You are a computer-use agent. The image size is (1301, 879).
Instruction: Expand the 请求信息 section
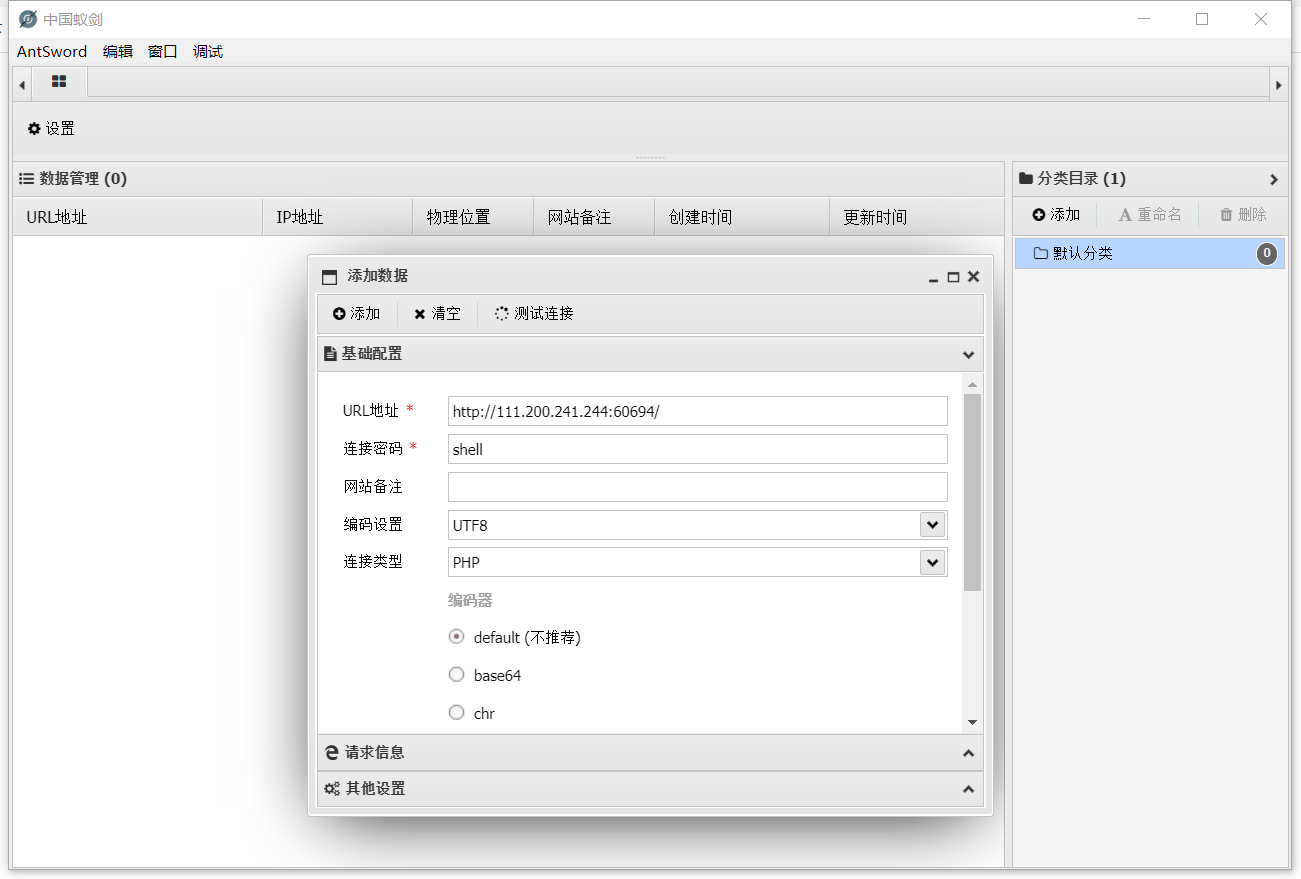650,752
